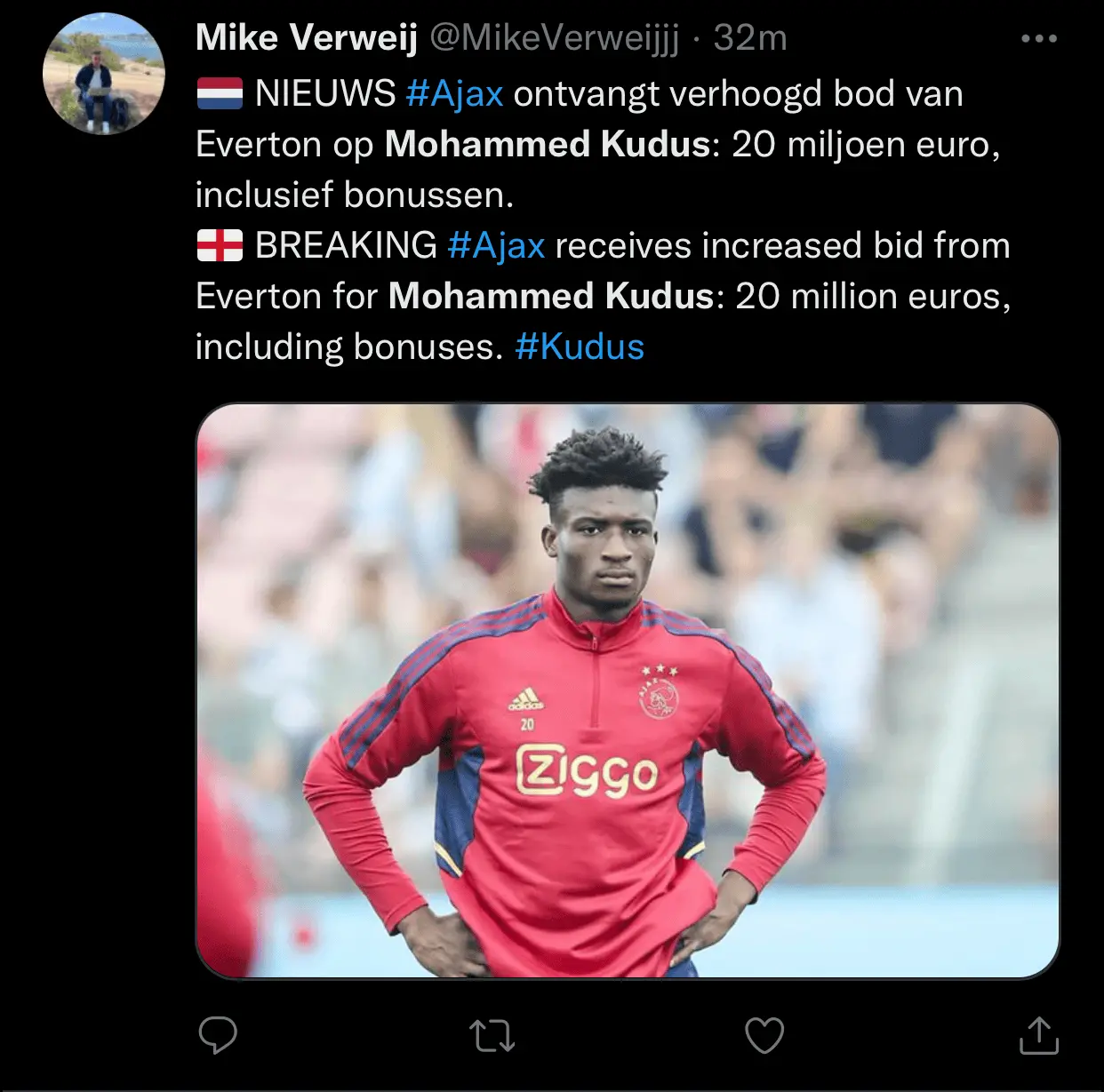The image size is (1104, 1092).
Task: Click the Ajax crest in photo
Action: coord(660,697)
